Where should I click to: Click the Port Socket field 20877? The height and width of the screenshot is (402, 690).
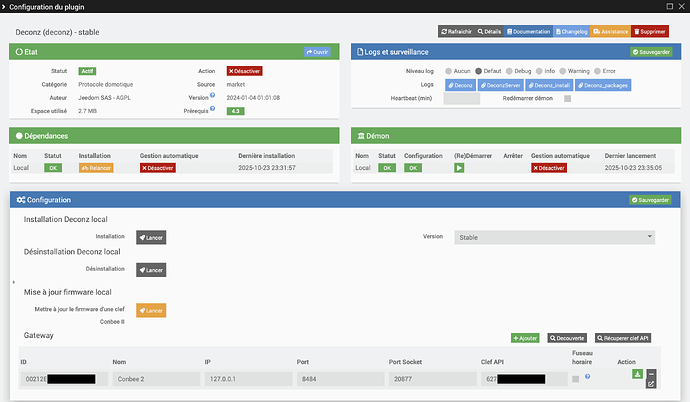[433, 379]
